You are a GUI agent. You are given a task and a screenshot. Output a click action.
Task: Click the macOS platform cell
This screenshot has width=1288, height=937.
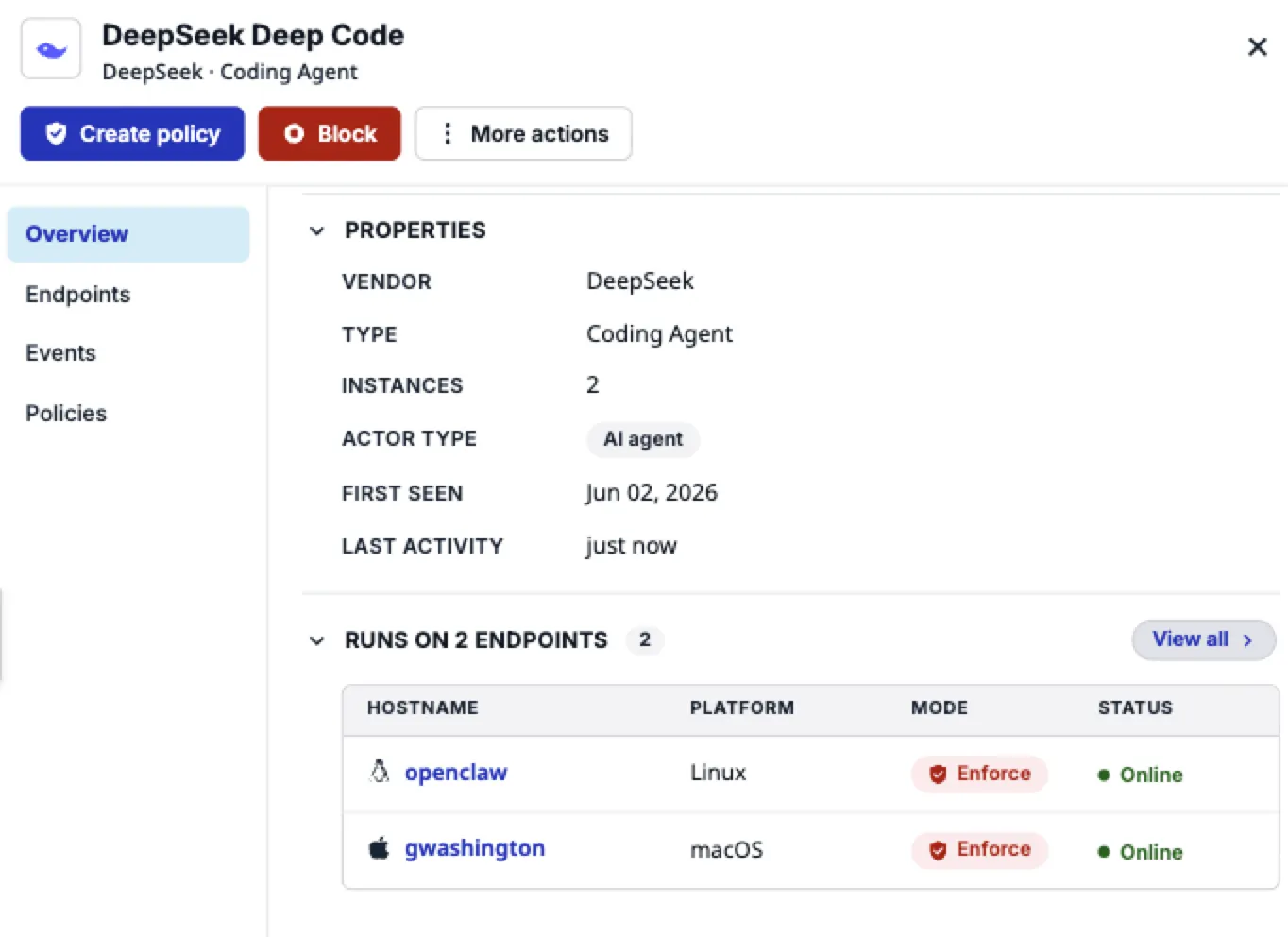tap(726, 849)
